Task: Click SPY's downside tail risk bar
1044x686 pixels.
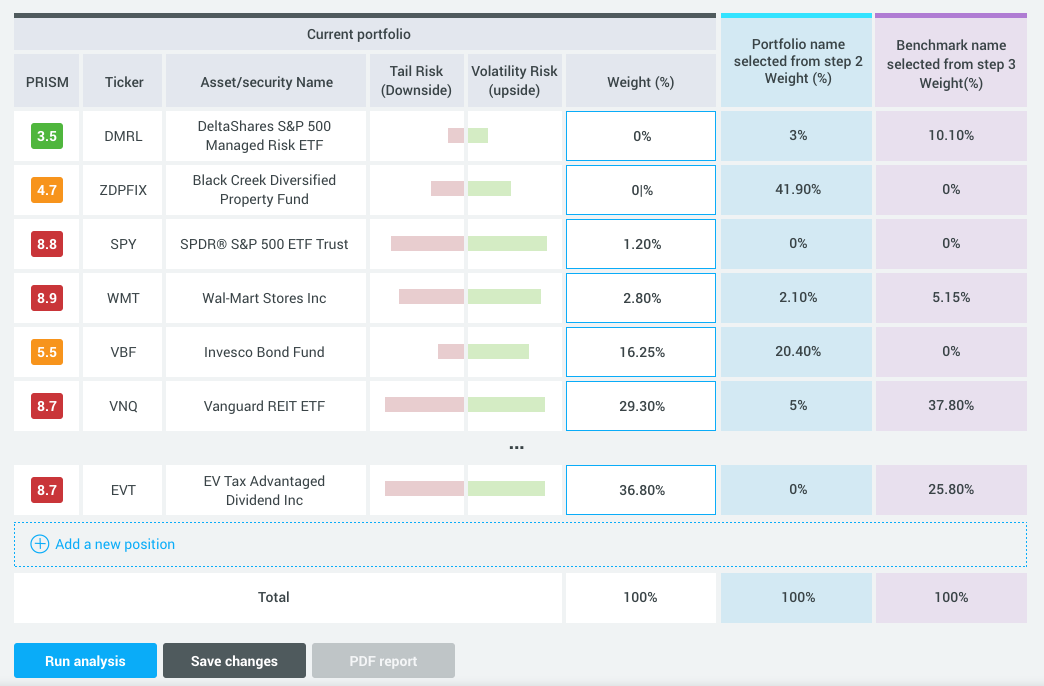Action: click(x=428, y=243)
